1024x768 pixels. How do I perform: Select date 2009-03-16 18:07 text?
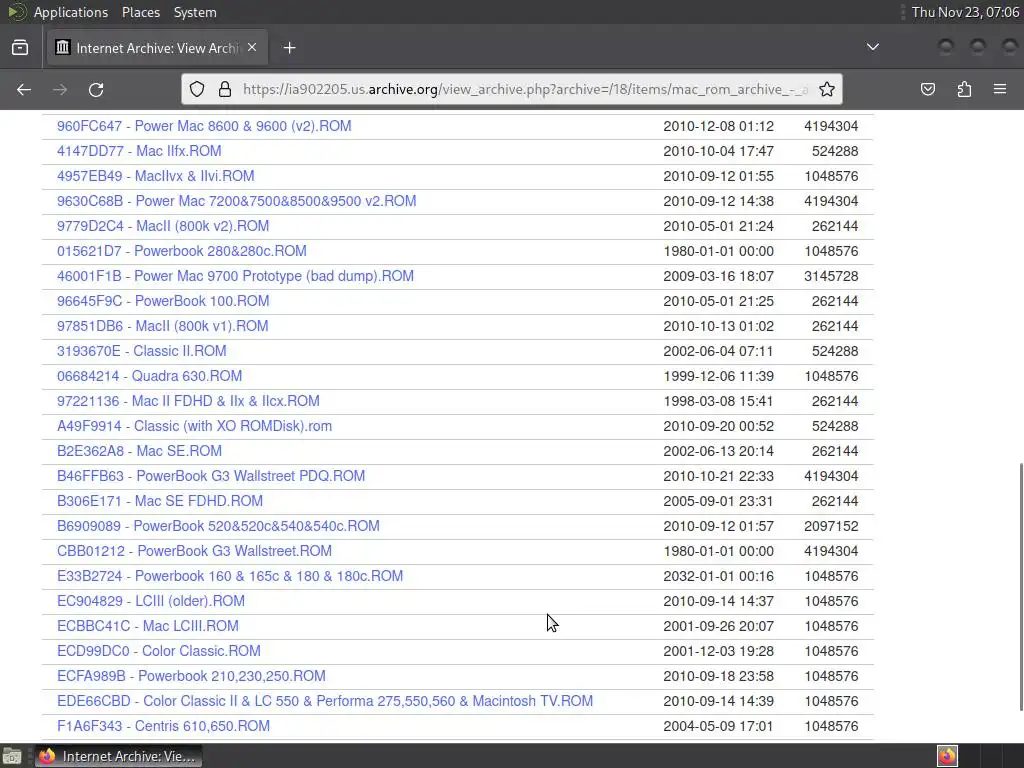point(718,276)
